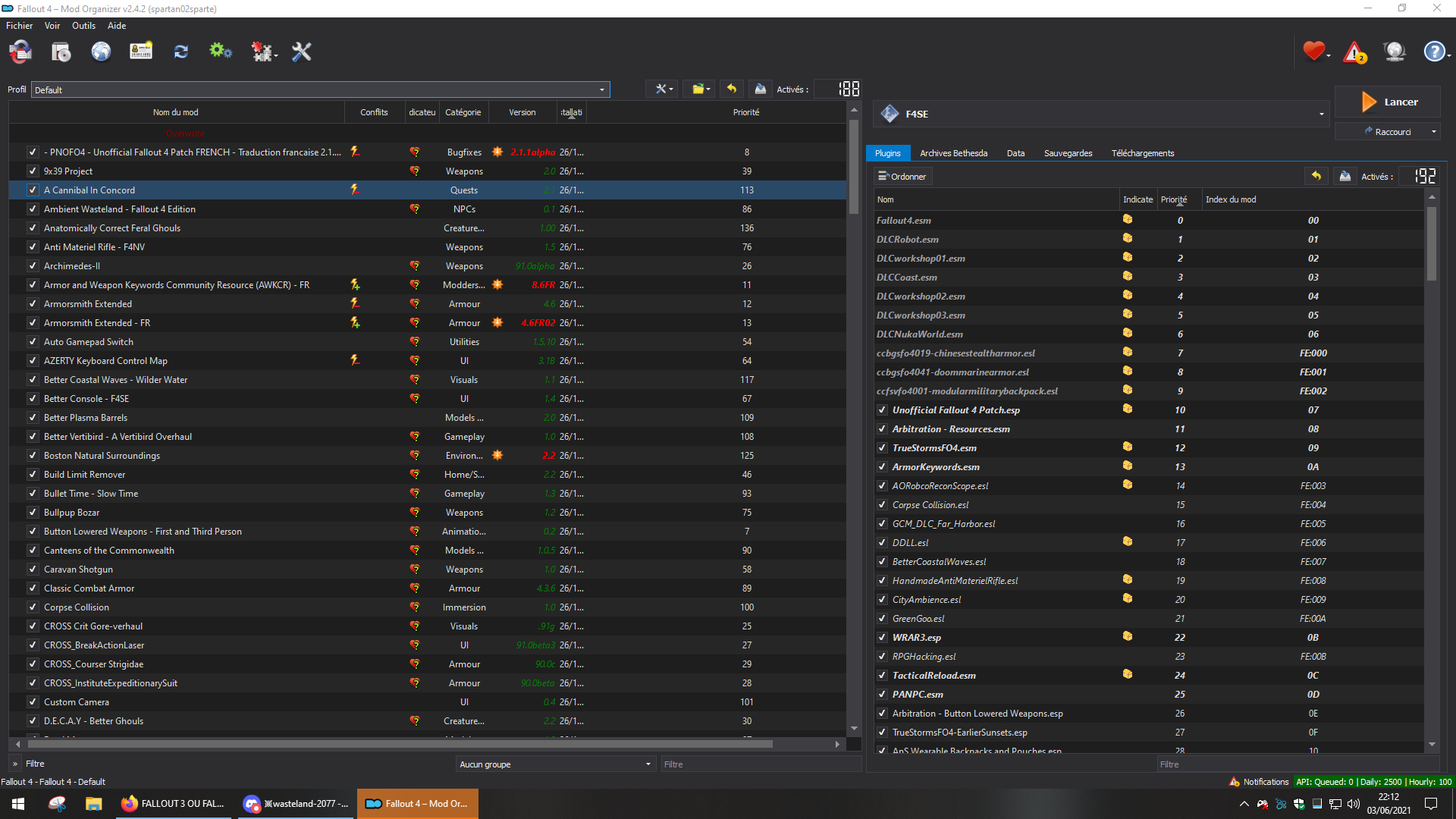Toggle the Corpse Collision mod checkbox
This screenshot has height=819, width=1456.
pos(33,607)
